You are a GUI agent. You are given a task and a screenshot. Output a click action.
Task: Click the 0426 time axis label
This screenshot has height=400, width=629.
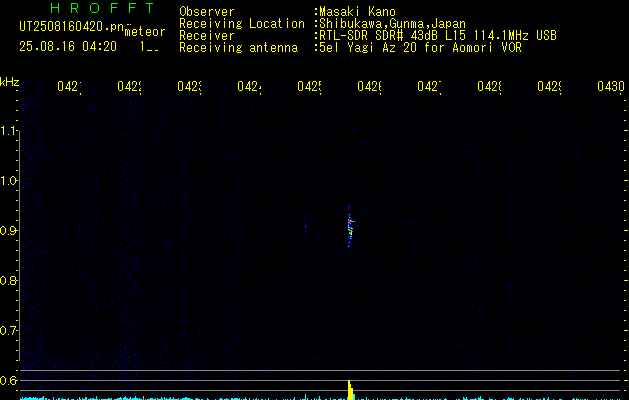(x=369, y=86)
